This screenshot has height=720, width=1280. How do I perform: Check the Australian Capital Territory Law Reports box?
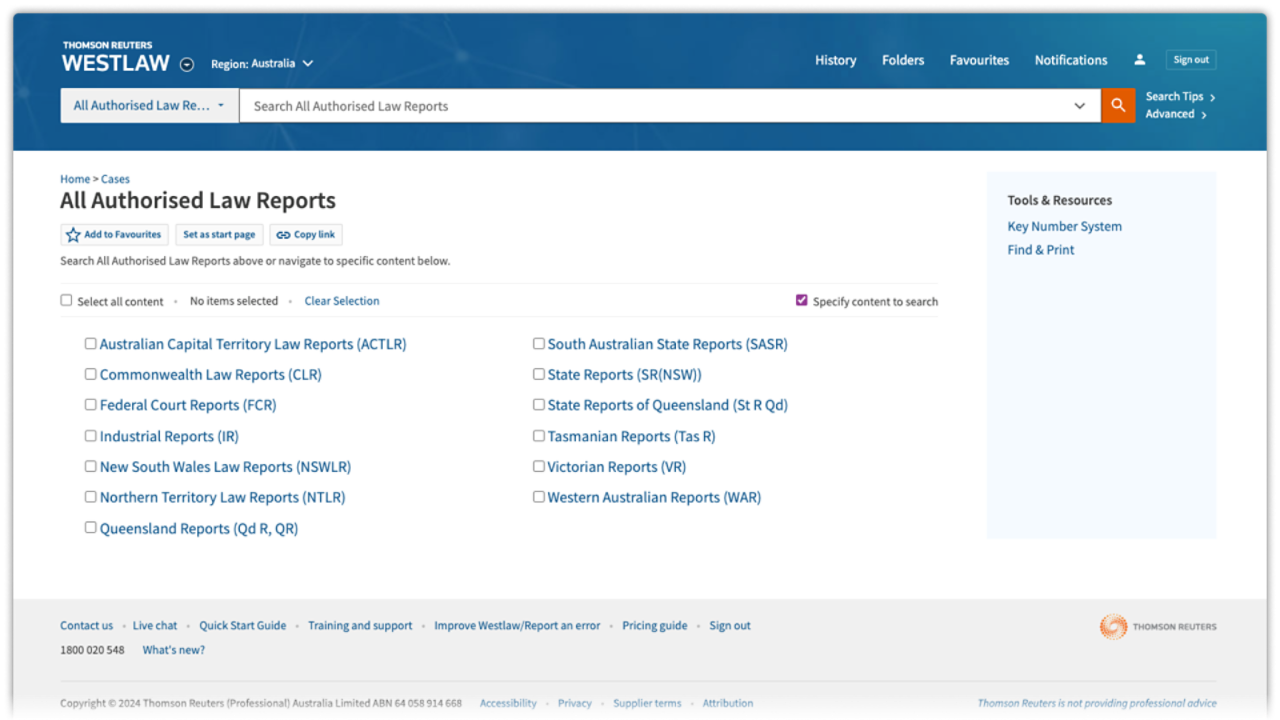pos(90,343)
